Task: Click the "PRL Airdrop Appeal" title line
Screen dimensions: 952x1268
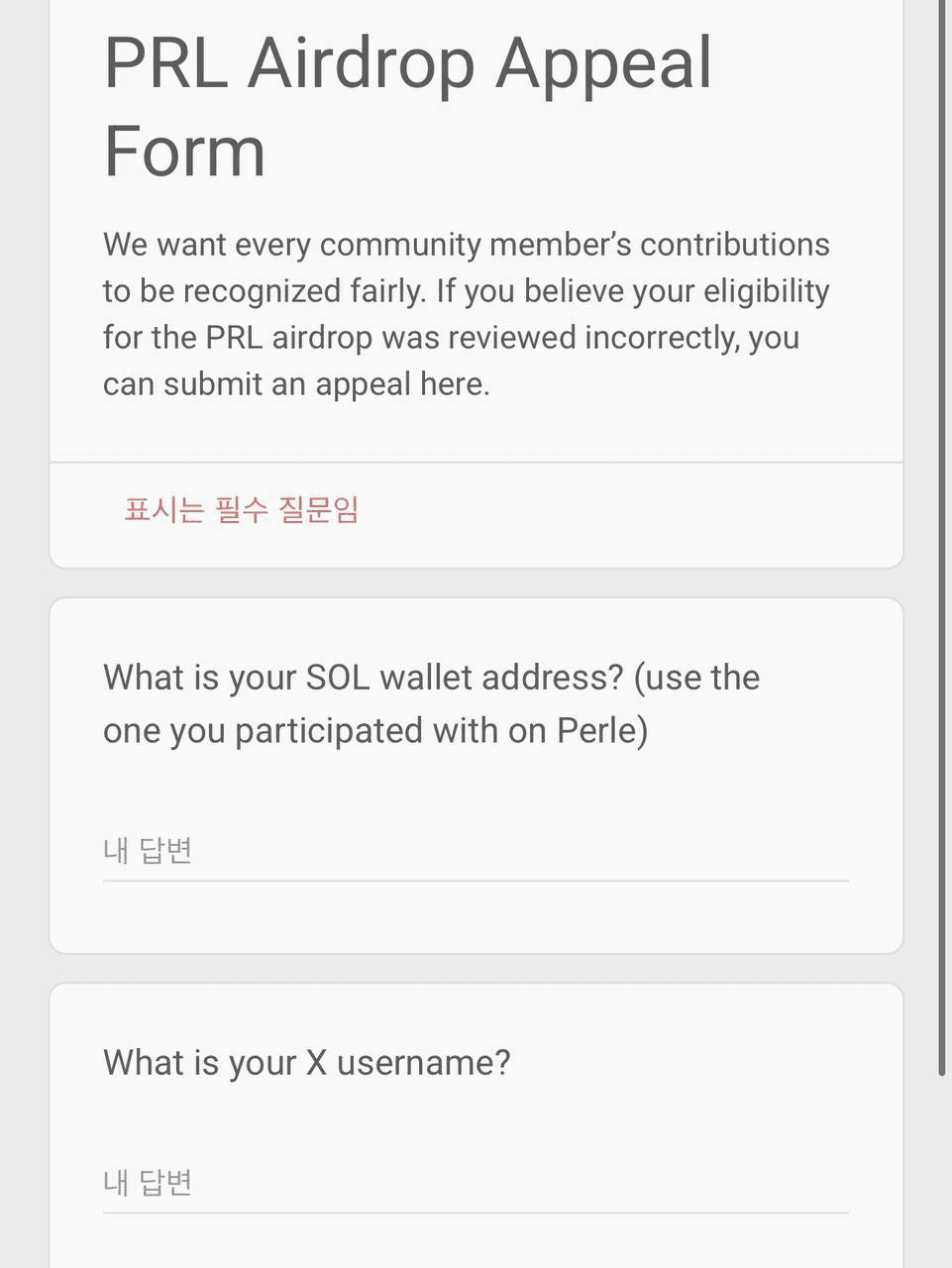Action: tap(407, 64)
